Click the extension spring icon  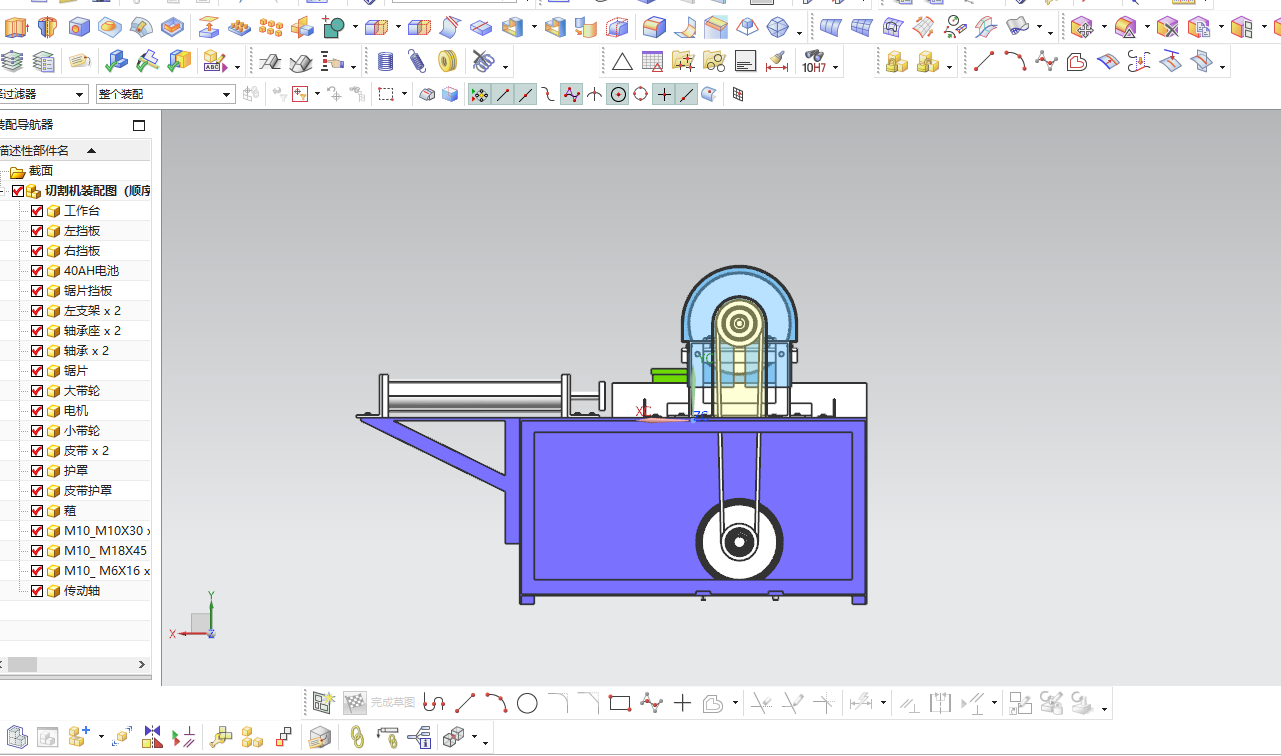(x=417, y=62)
